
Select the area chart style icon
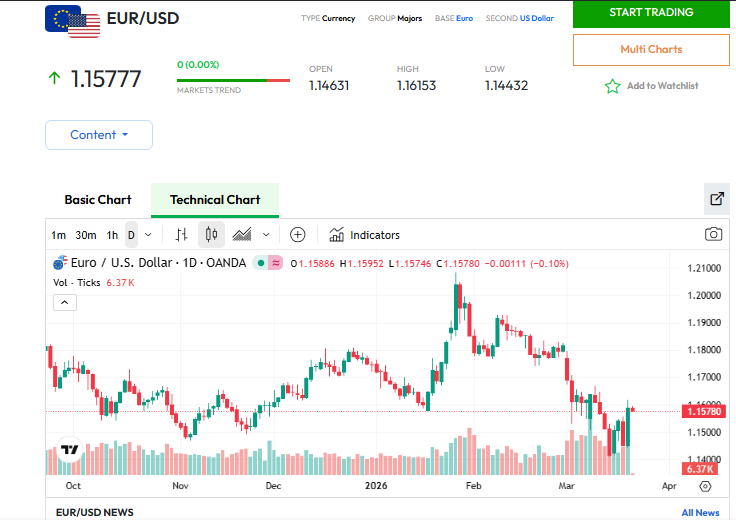[x=242, y=235]
